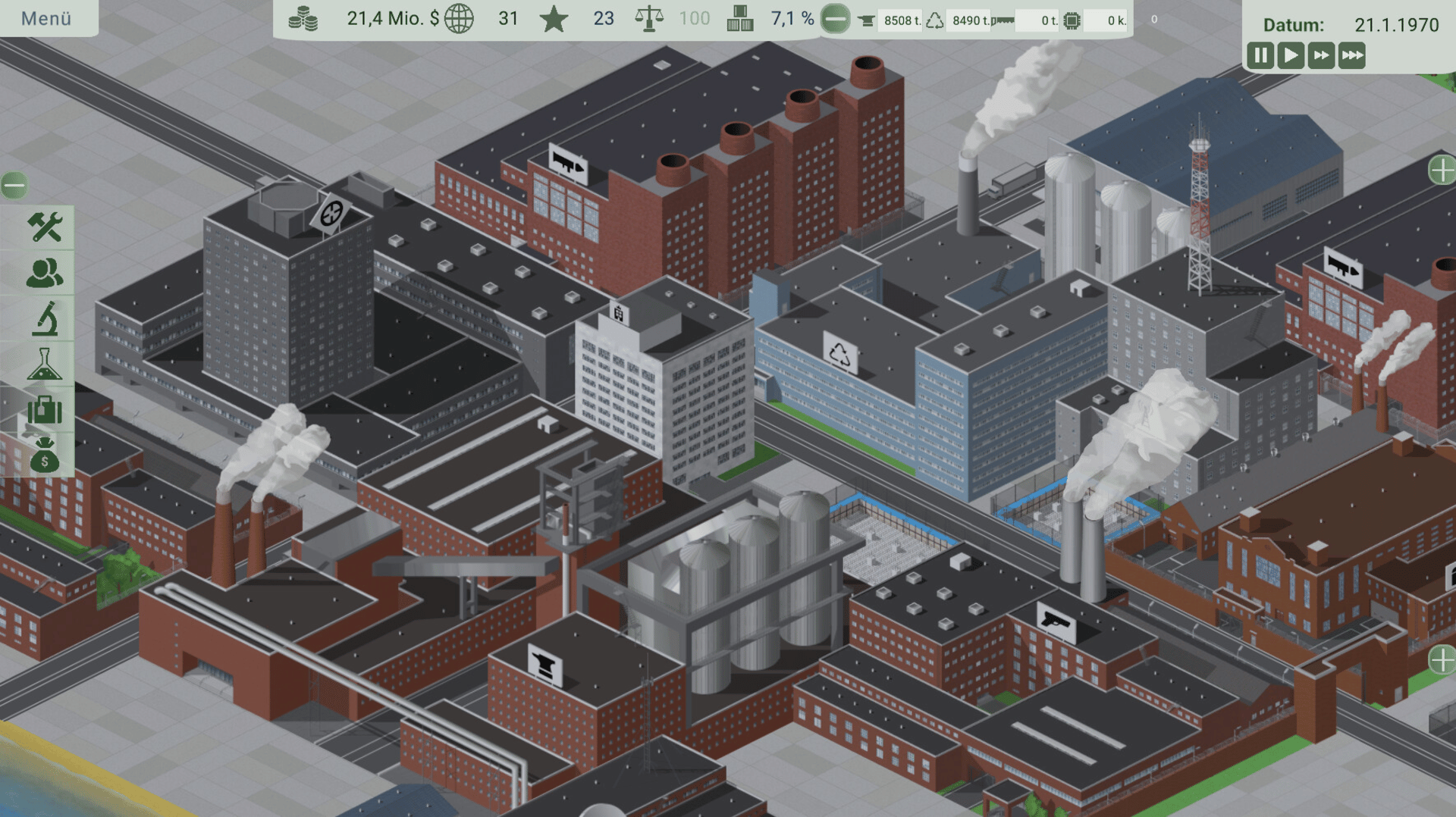Pause the game simulation
The image size is (1456, 817).
(1260, 55)
